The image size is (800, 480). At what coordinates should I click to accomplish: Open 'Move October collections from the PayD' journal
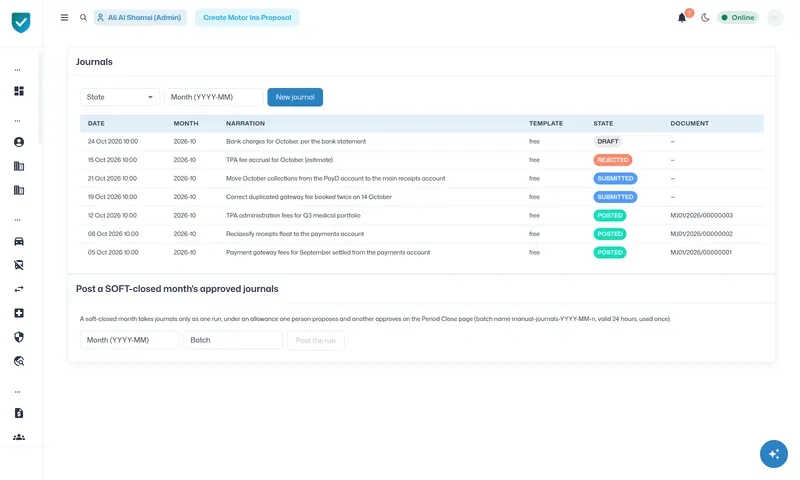click(x=335, y=179)
